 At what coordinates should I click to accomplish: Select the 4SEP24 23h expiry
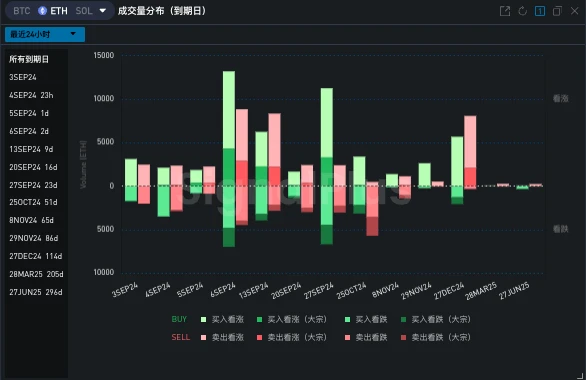tap(31, 95)
